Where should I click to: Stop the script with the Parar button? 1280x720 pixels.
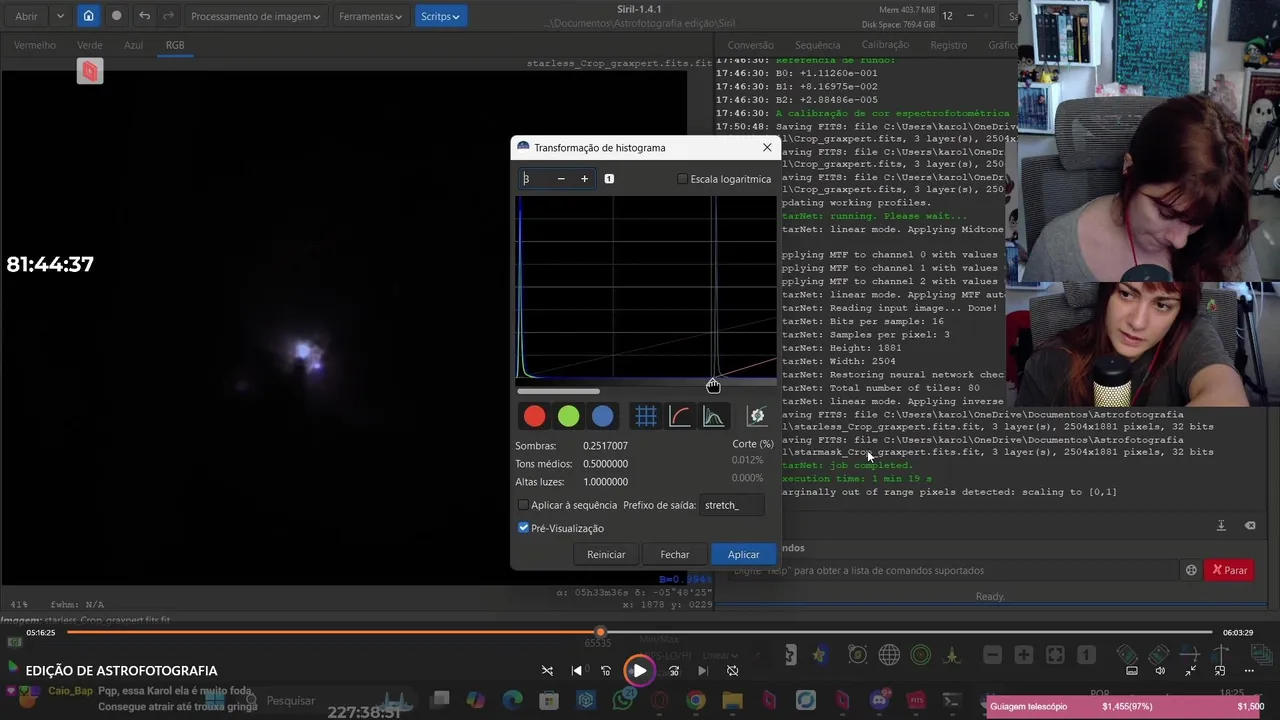1230,570
